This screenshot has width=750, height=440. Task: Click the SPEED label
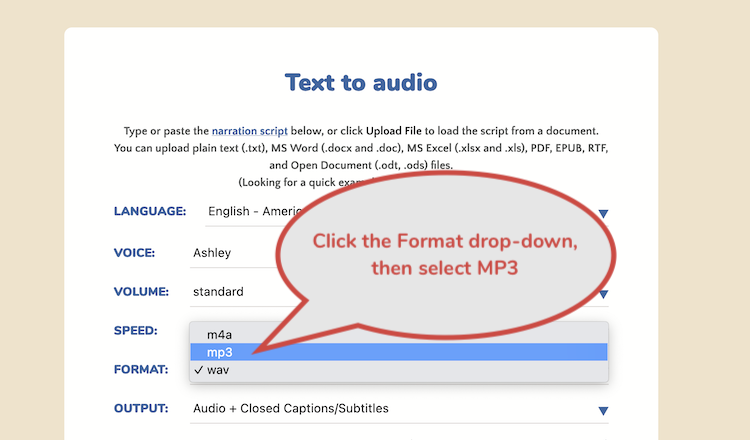(x=135, y=330)
